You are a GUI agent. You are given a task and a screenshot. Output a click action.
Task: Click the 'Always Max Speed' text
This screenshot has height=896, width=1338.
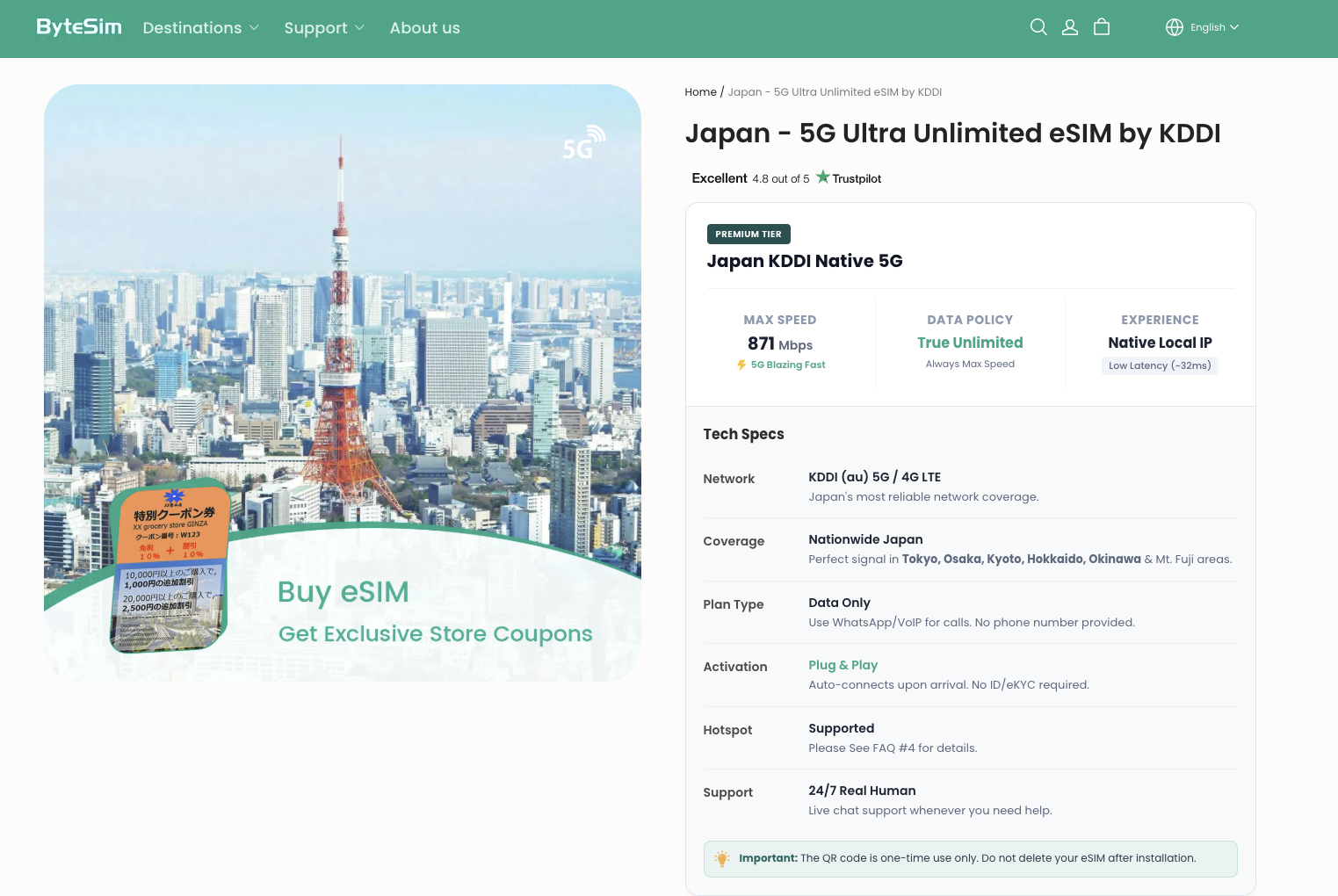pos(970,364)
